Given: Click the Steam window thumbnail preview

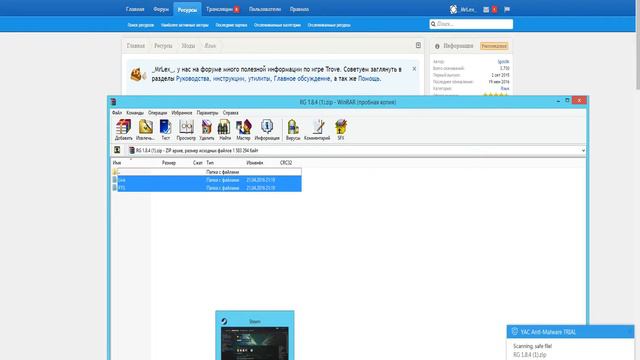Looking at the screenshot, I should (255, 336).
